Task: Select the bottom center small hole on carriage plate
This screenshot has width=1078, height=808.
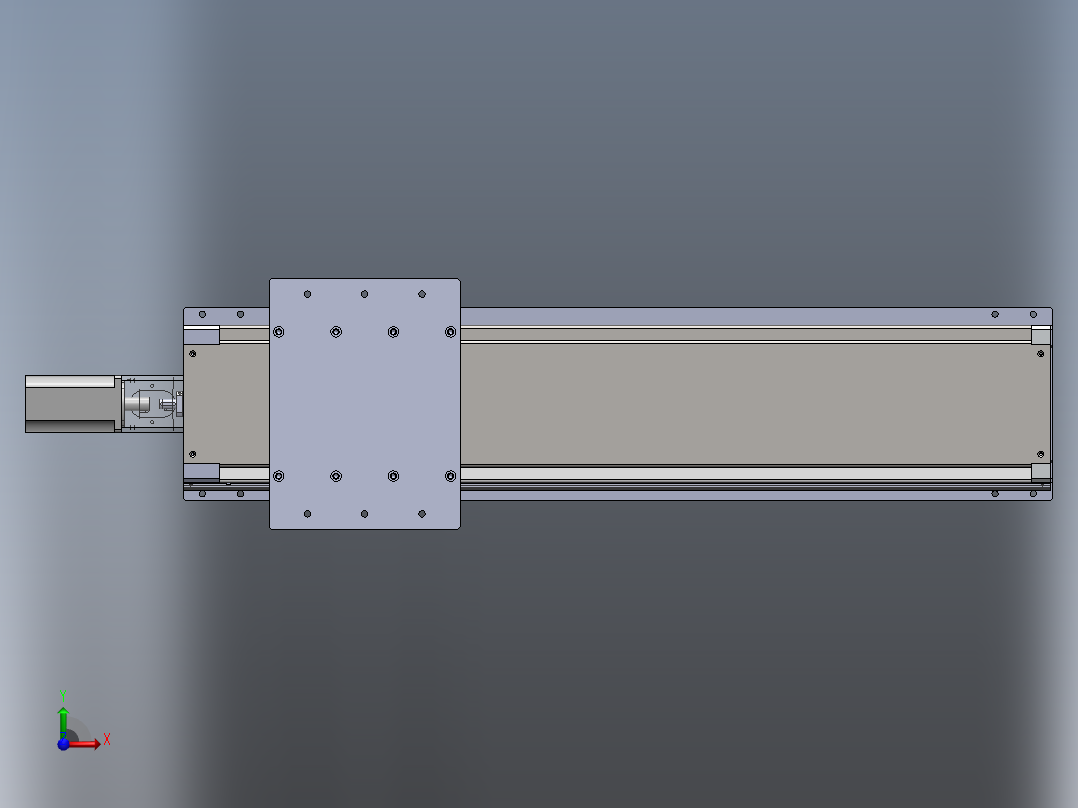Action: click(364, 514)
